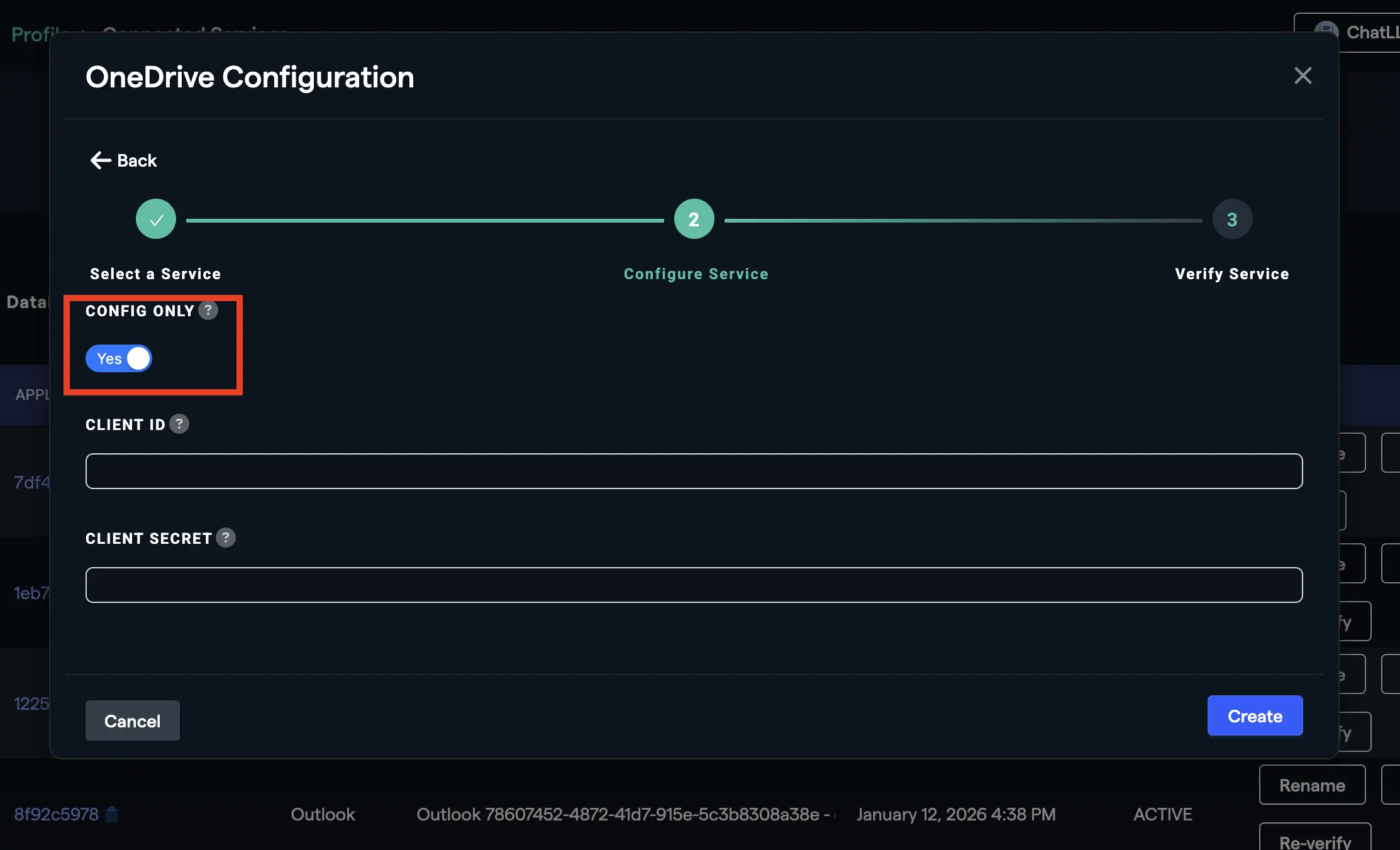Focus the Client Secret input field

pos(694,585)
